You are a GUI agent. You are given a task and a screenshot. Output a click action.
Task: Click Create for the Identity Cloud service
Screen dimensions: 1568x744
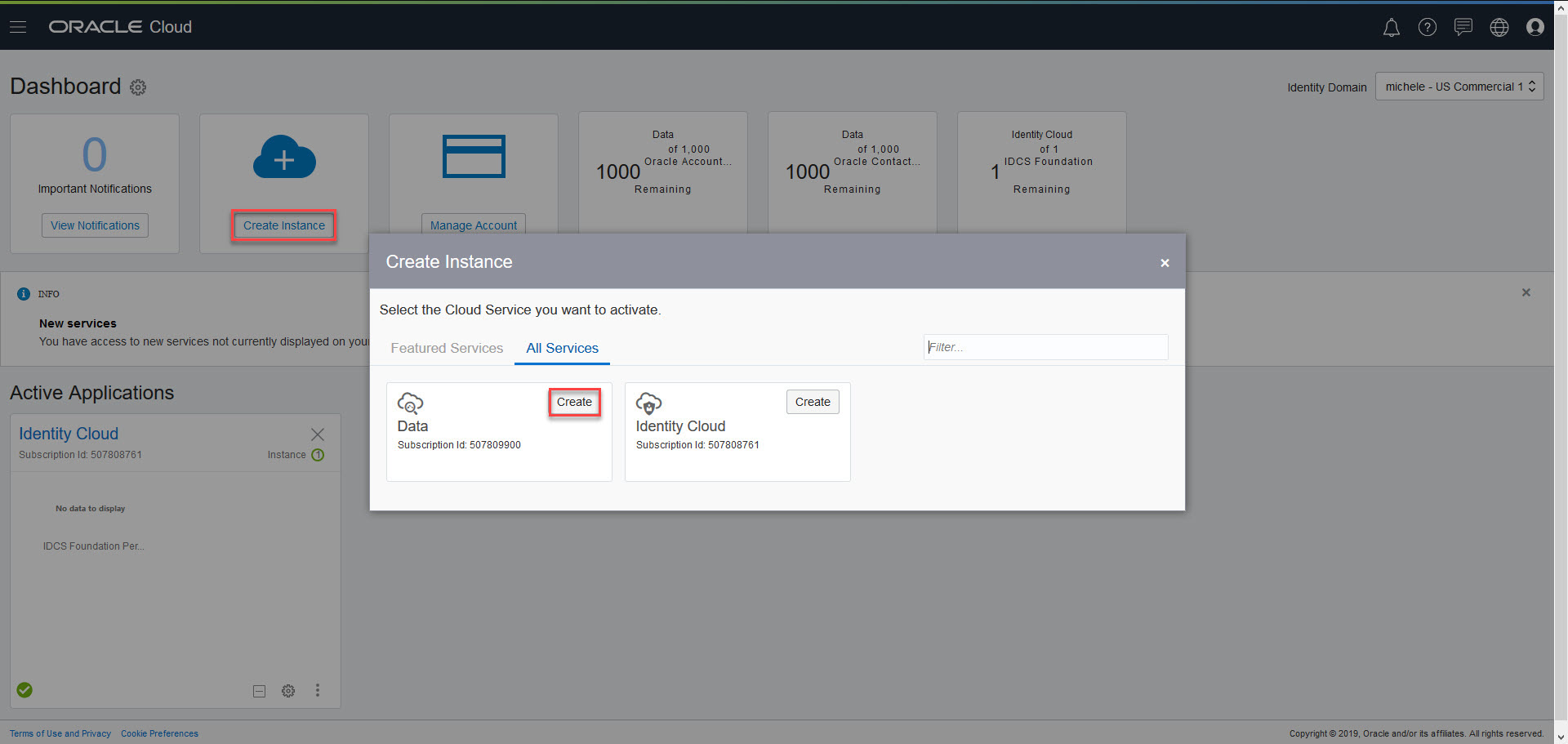click(x=813, y=402)
